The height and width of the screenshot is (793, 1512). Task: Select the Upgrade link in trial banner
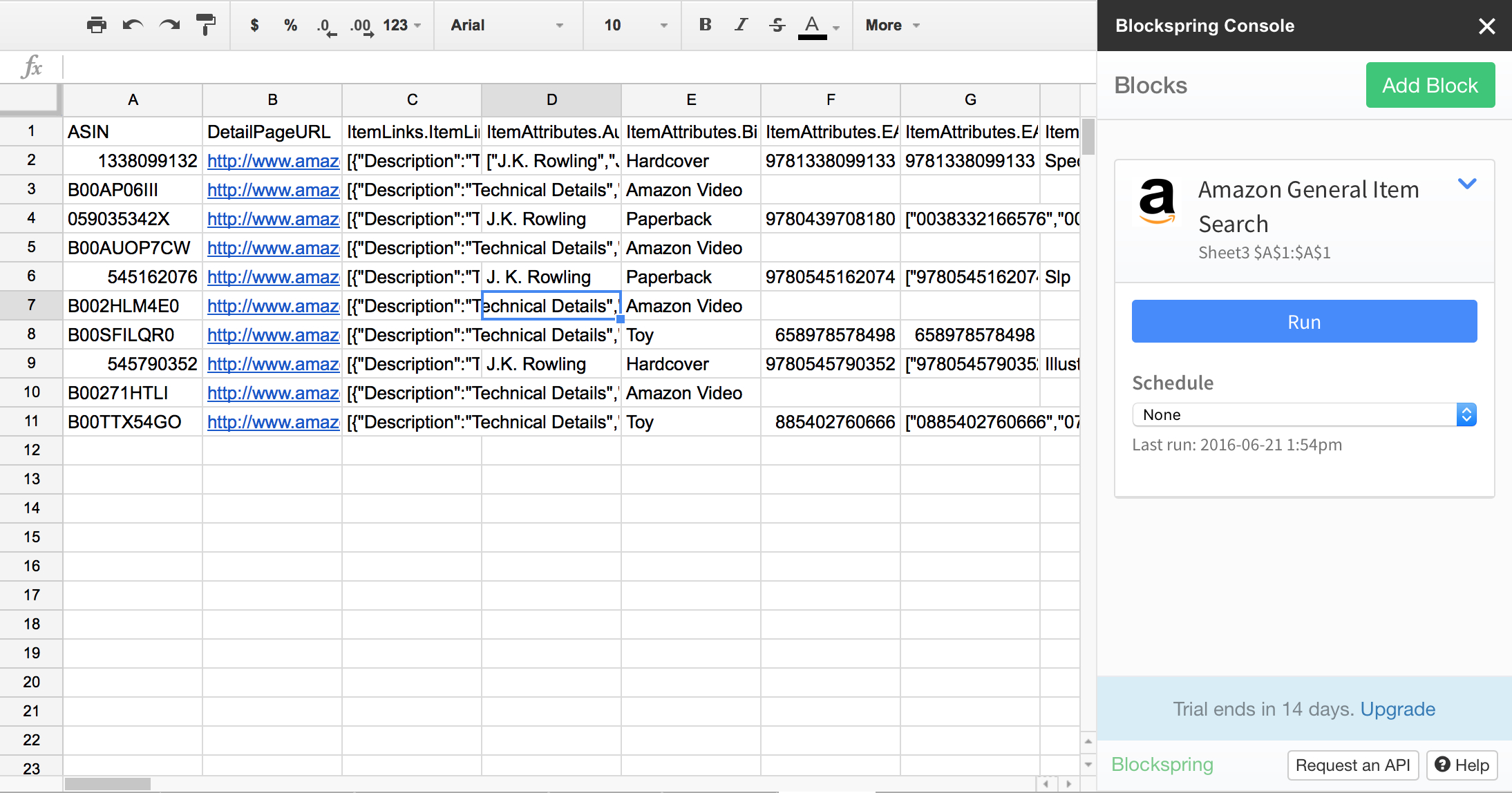(1397, 709)
